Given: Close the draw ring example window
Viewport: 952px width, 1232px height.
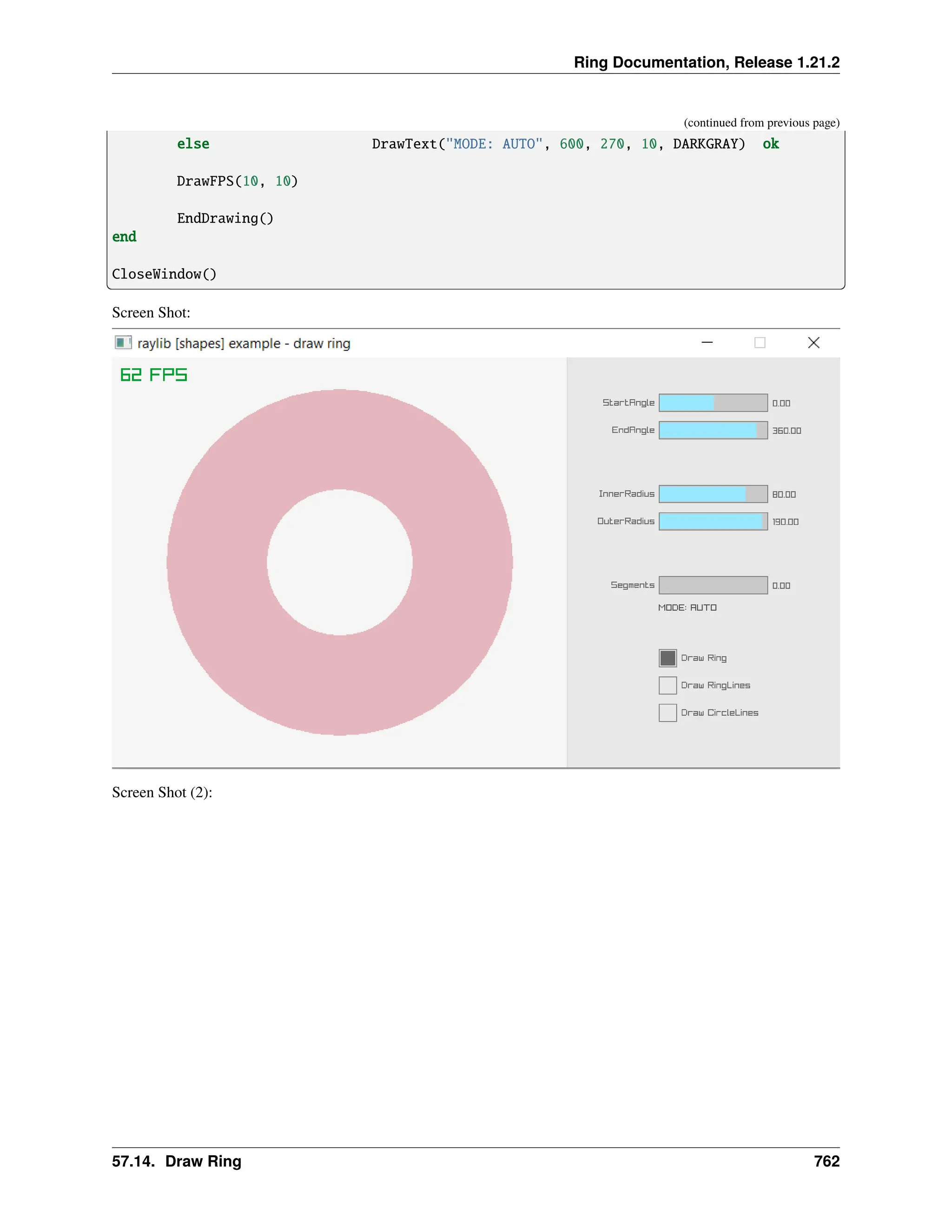Looking at the screenshot, I should (x=813, y=343).
